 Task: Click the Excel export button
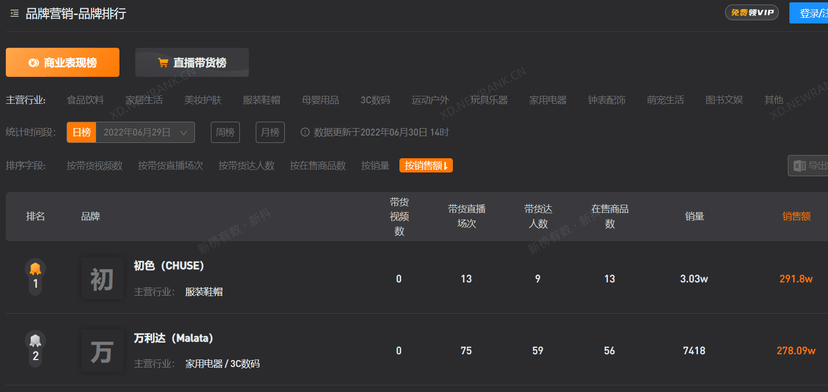(x=808, y=166)
